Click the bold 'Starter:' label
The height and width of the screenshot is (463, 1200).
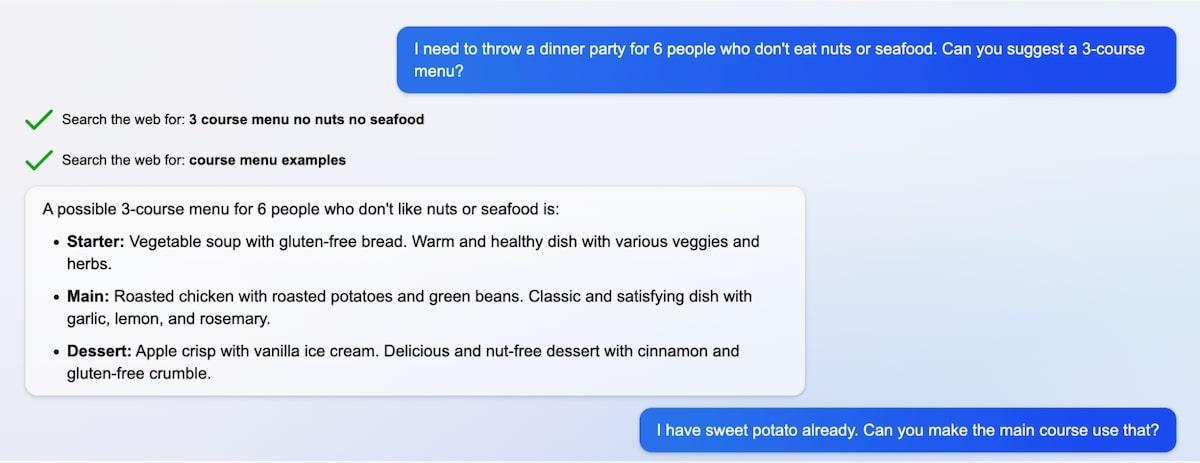[96, 242]
